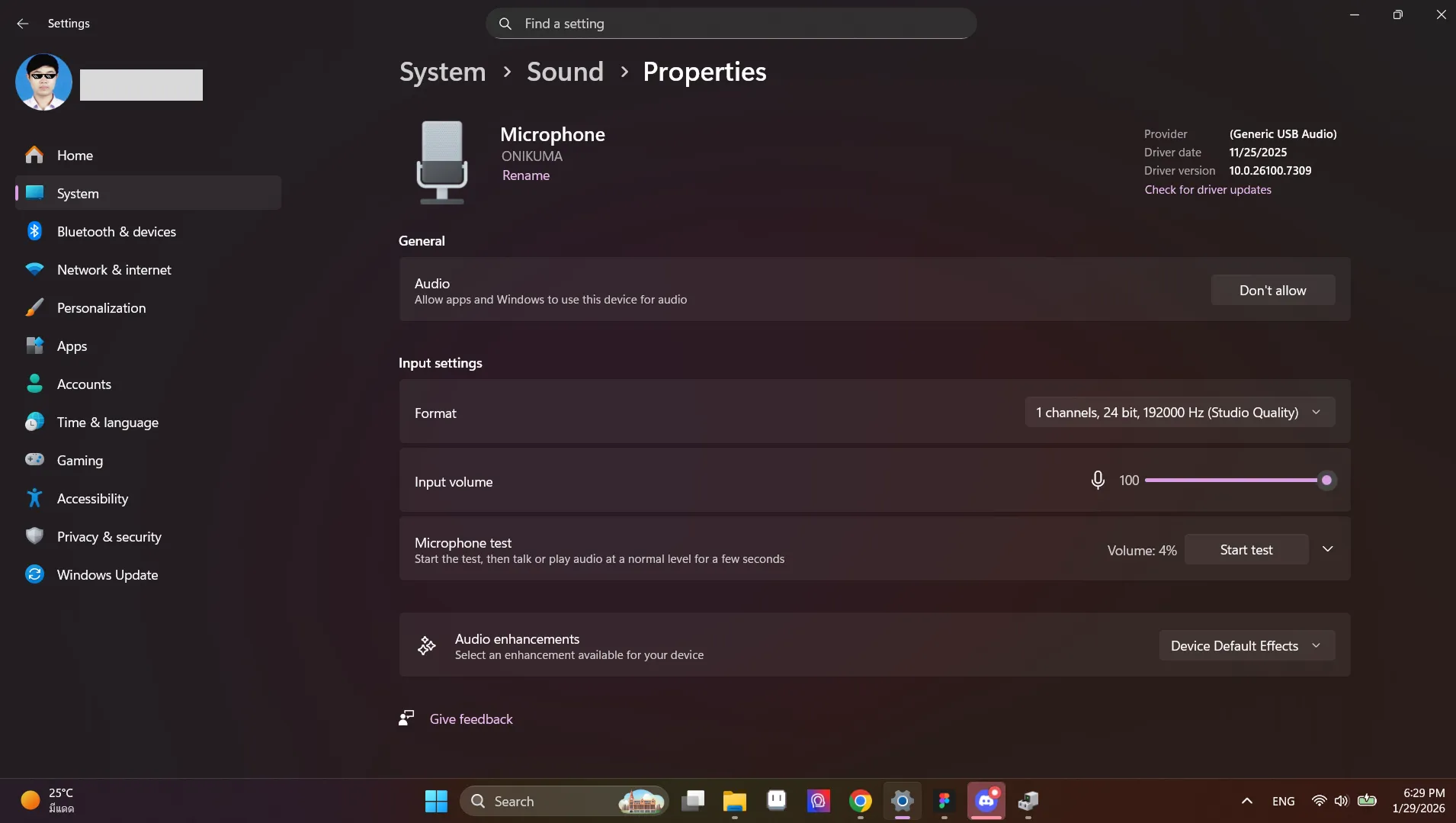The width and height of the screenshot is (1456, 823).
Task: Switch ENG input language
Action: [x=1283, y=801]
